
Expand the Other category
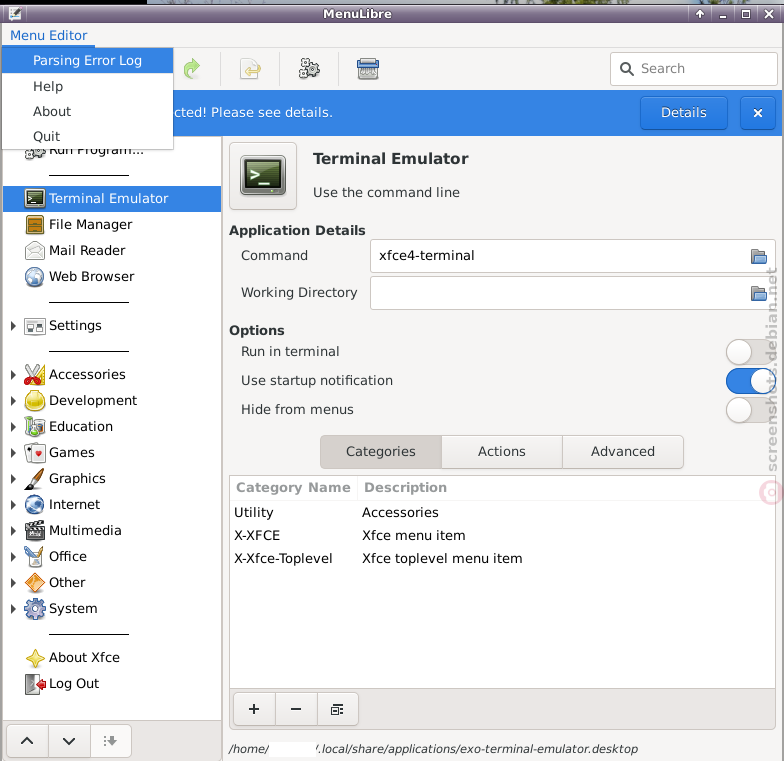[x=14, y=582]
